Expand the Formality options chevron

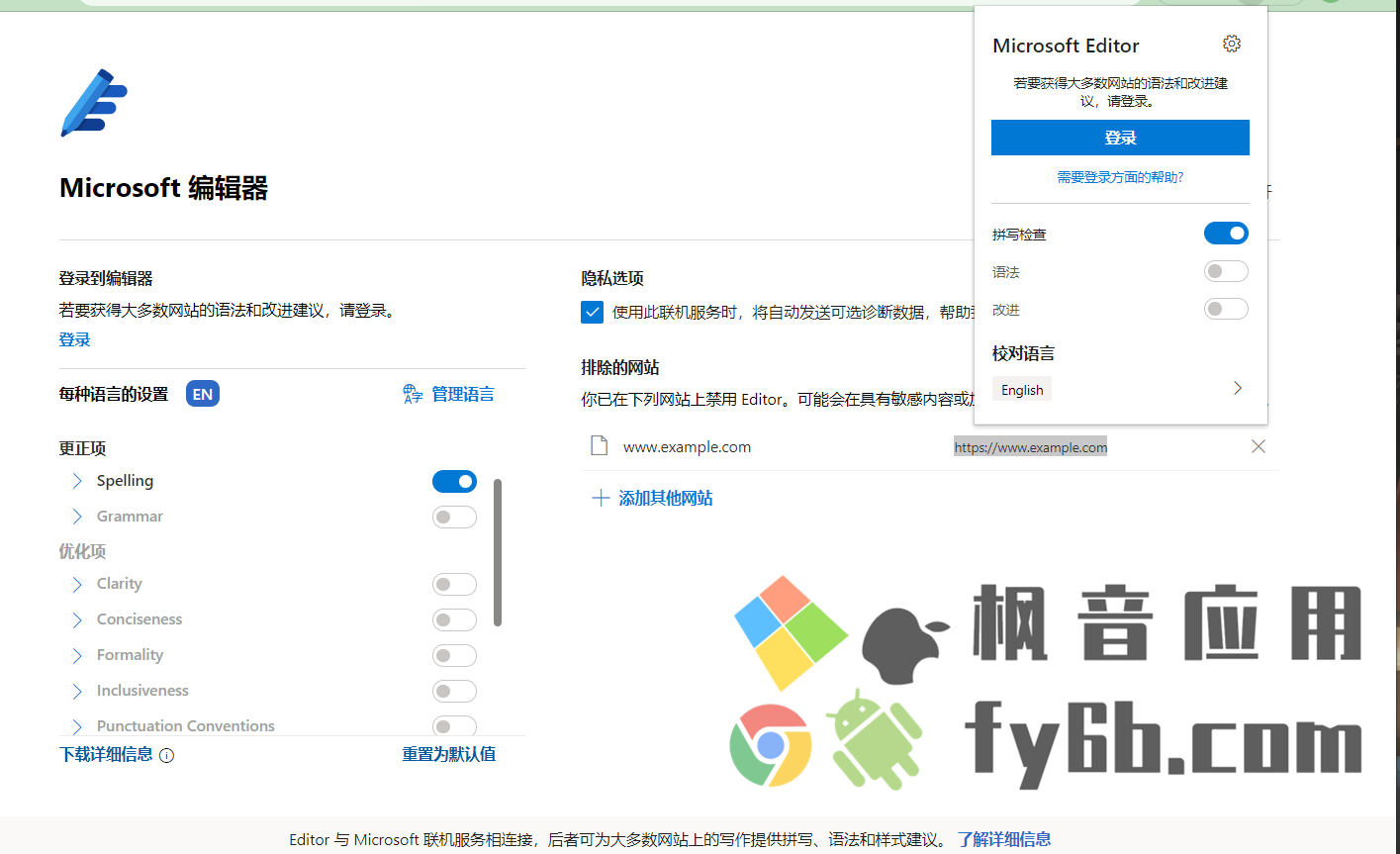pos(77,655)
